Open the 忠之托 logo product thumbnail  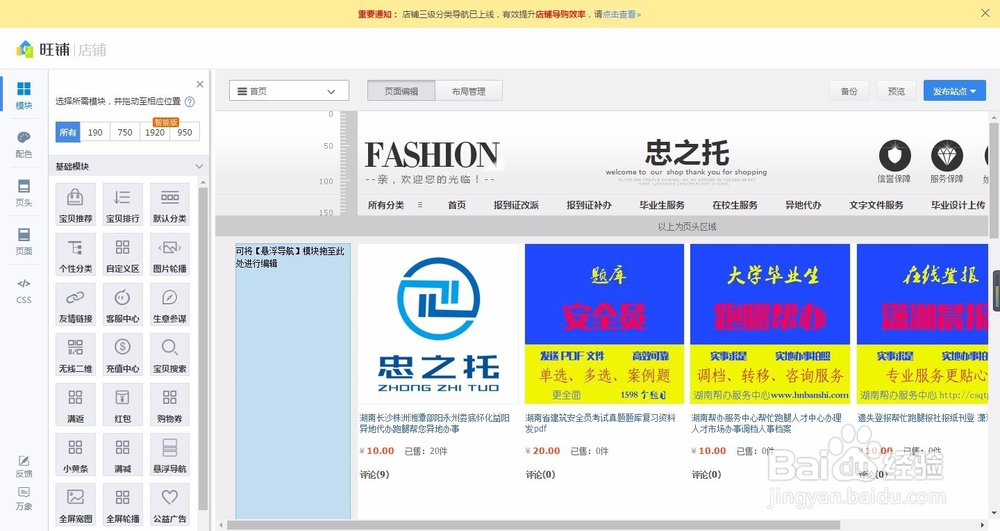coord(438,324)
